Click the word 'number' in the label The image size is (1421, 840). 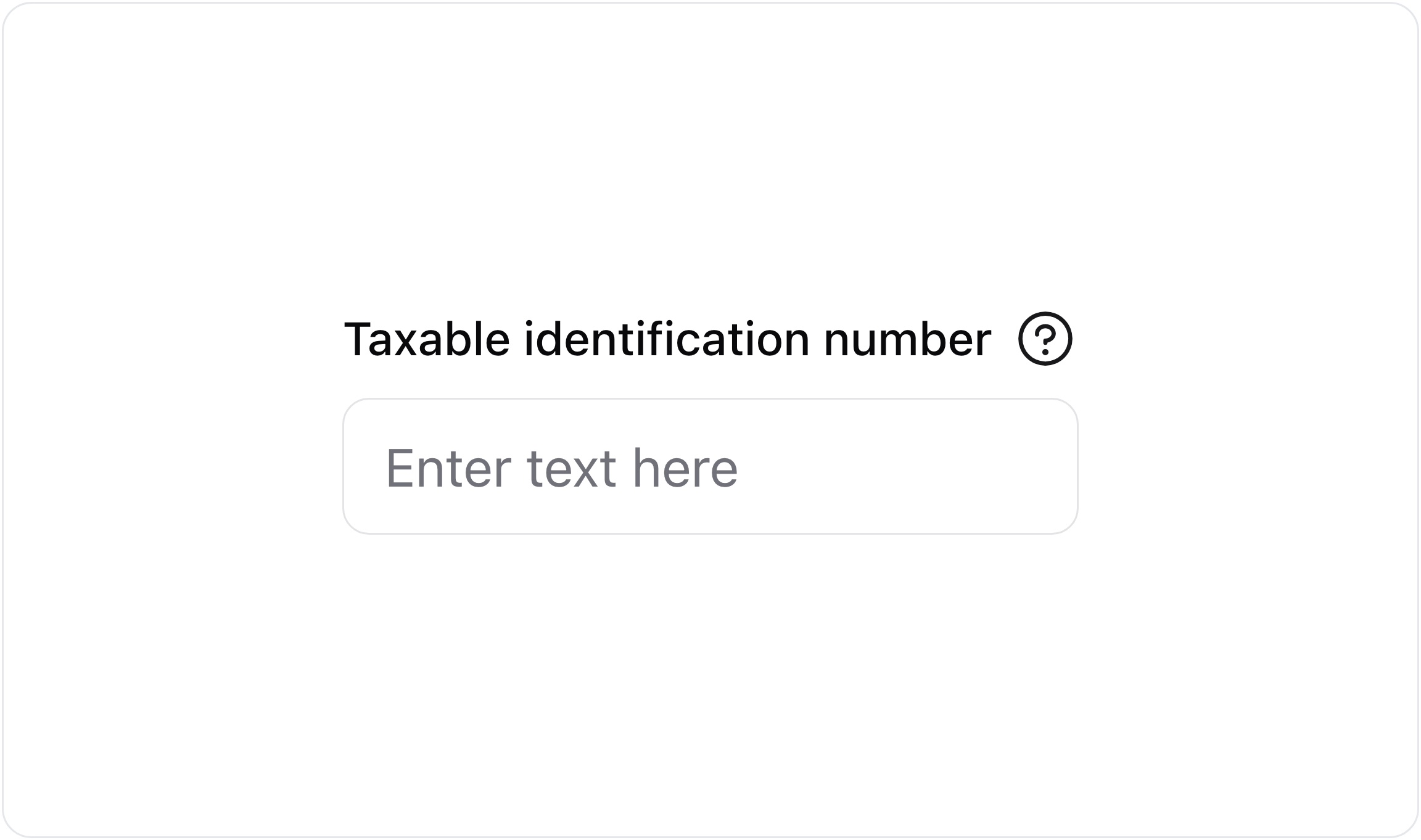pyautogui.click(x=907, y=339)
